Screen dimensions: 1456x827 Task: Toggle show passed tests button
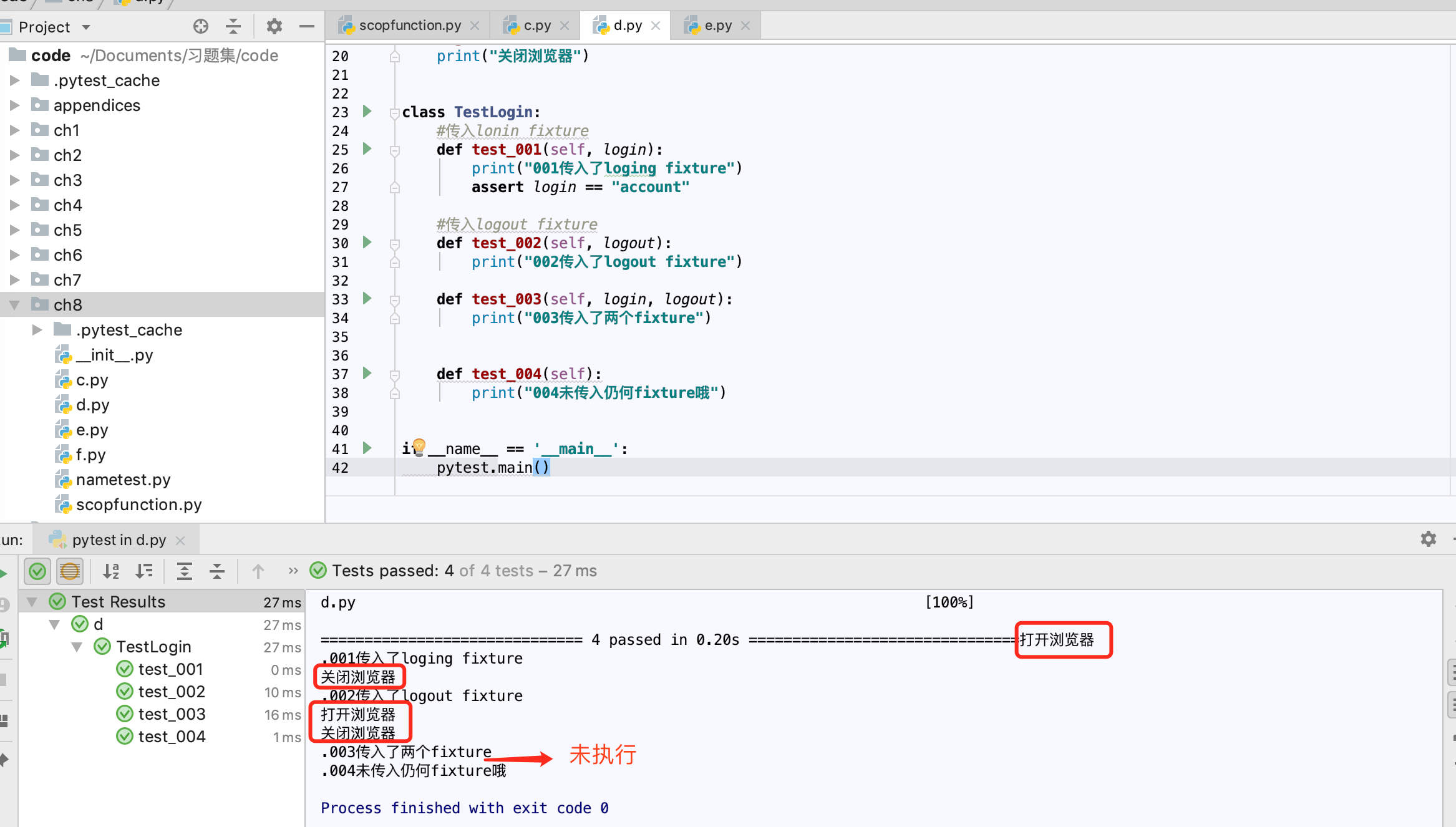(37, 571)
